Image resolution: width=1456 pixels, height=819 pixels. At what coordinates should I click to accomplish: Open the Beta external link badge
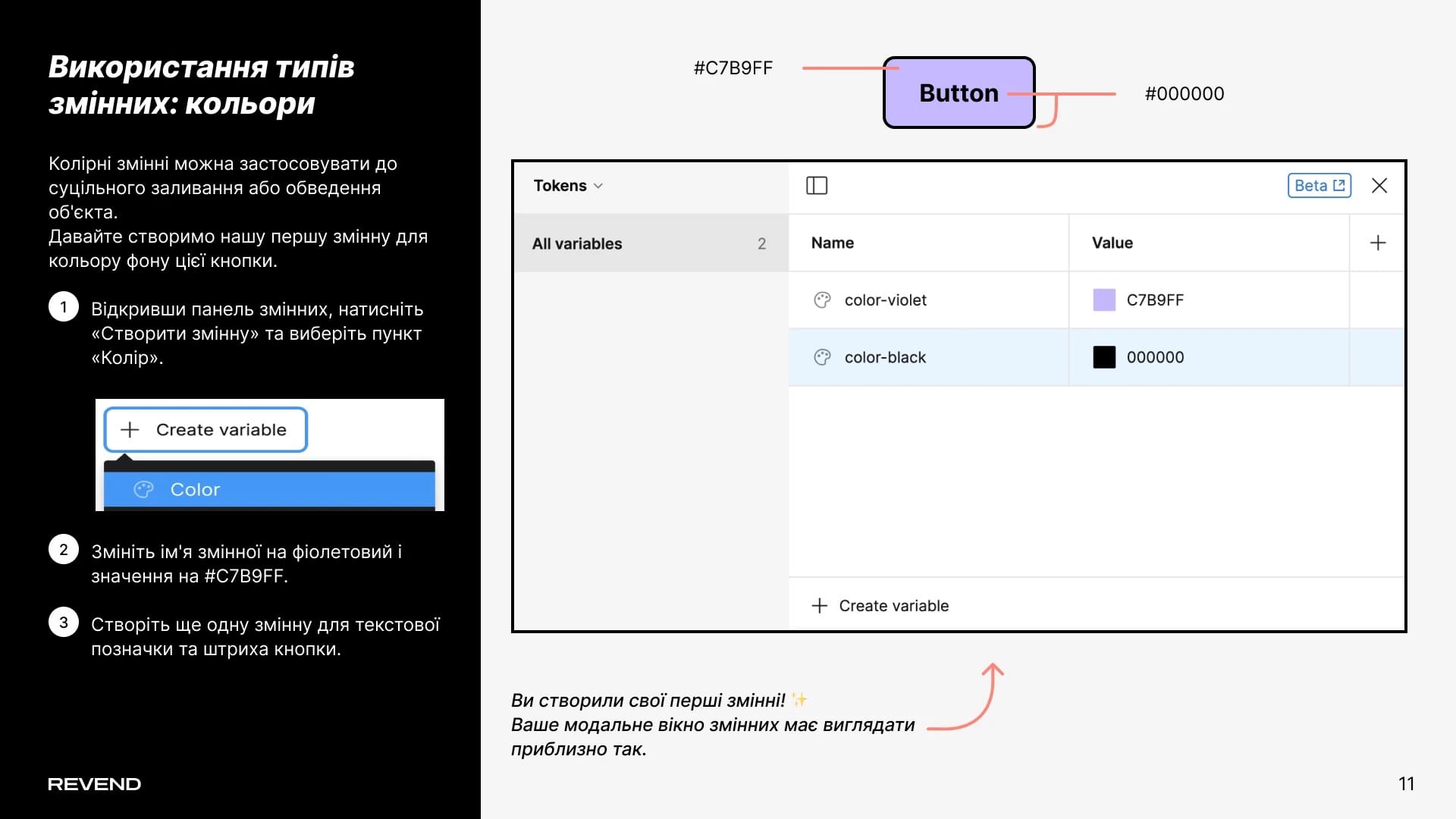point(1319,186)
